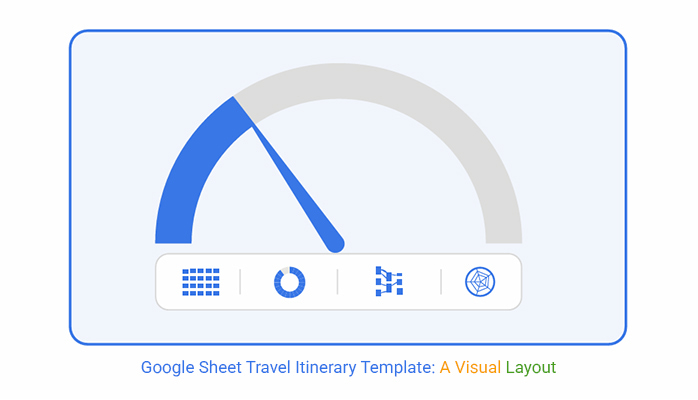Click the 'Google Sheet Travel Itinerary Template:' caption
This screenshot has height=400, width=698.
[x=288, y=368]
